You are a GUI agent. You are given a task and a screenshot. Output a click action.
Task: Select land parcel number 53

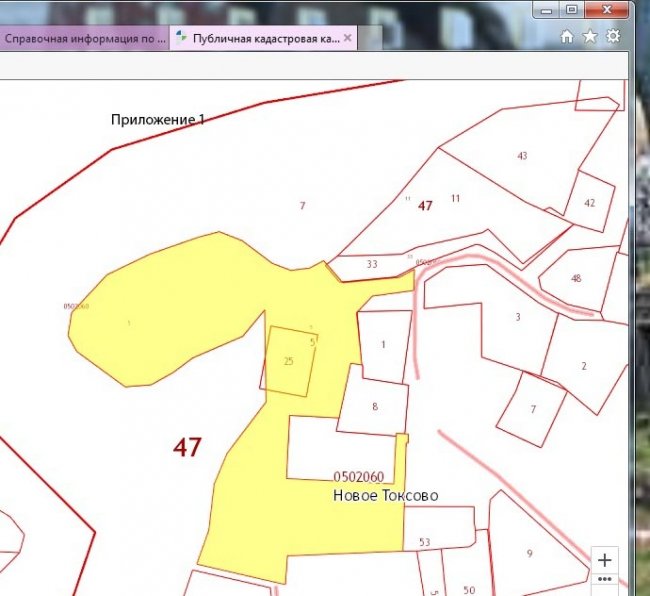[x=426, y=541]
